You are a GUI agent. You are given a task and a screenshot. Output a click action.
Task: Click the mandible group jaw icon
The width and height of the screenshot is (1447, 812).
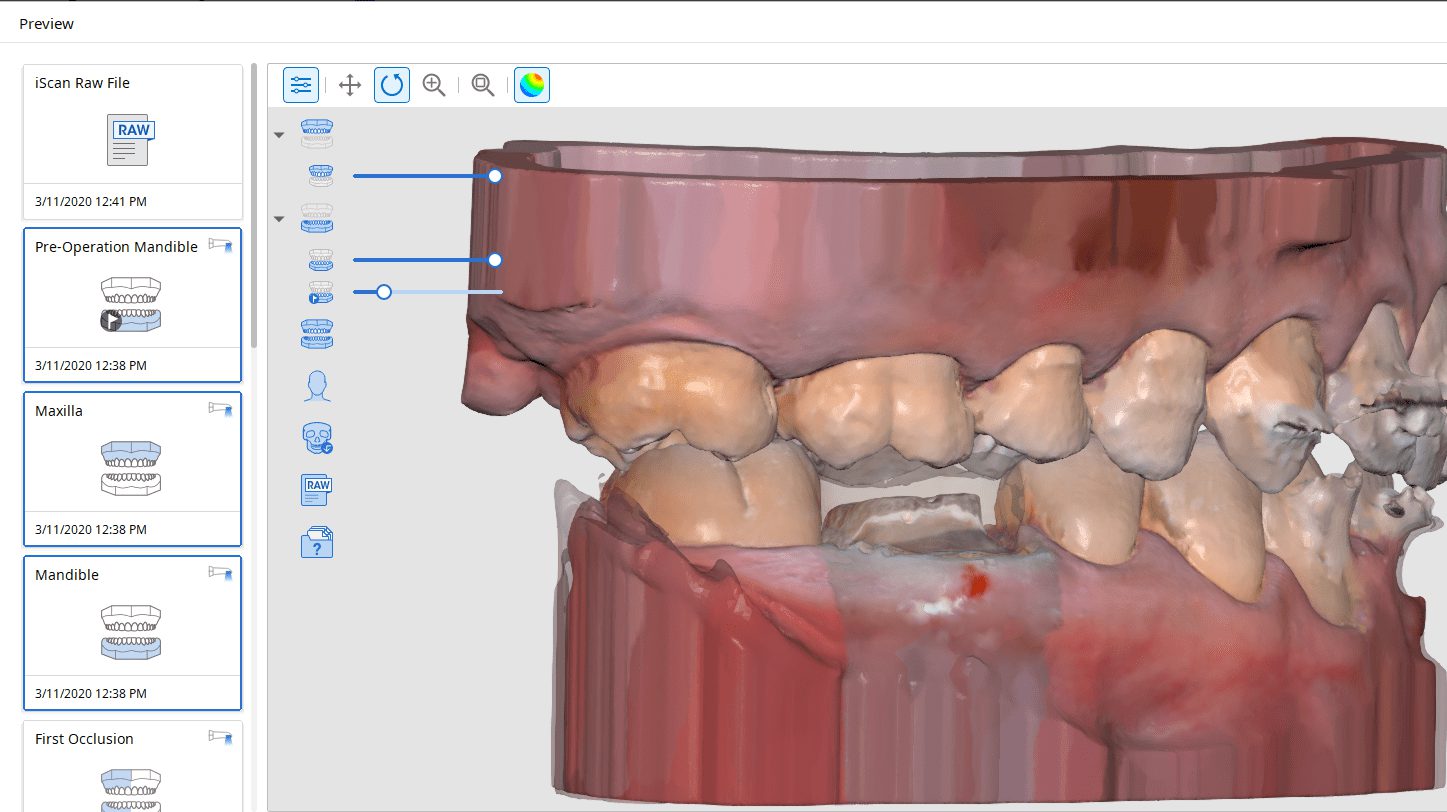point(317,217)
